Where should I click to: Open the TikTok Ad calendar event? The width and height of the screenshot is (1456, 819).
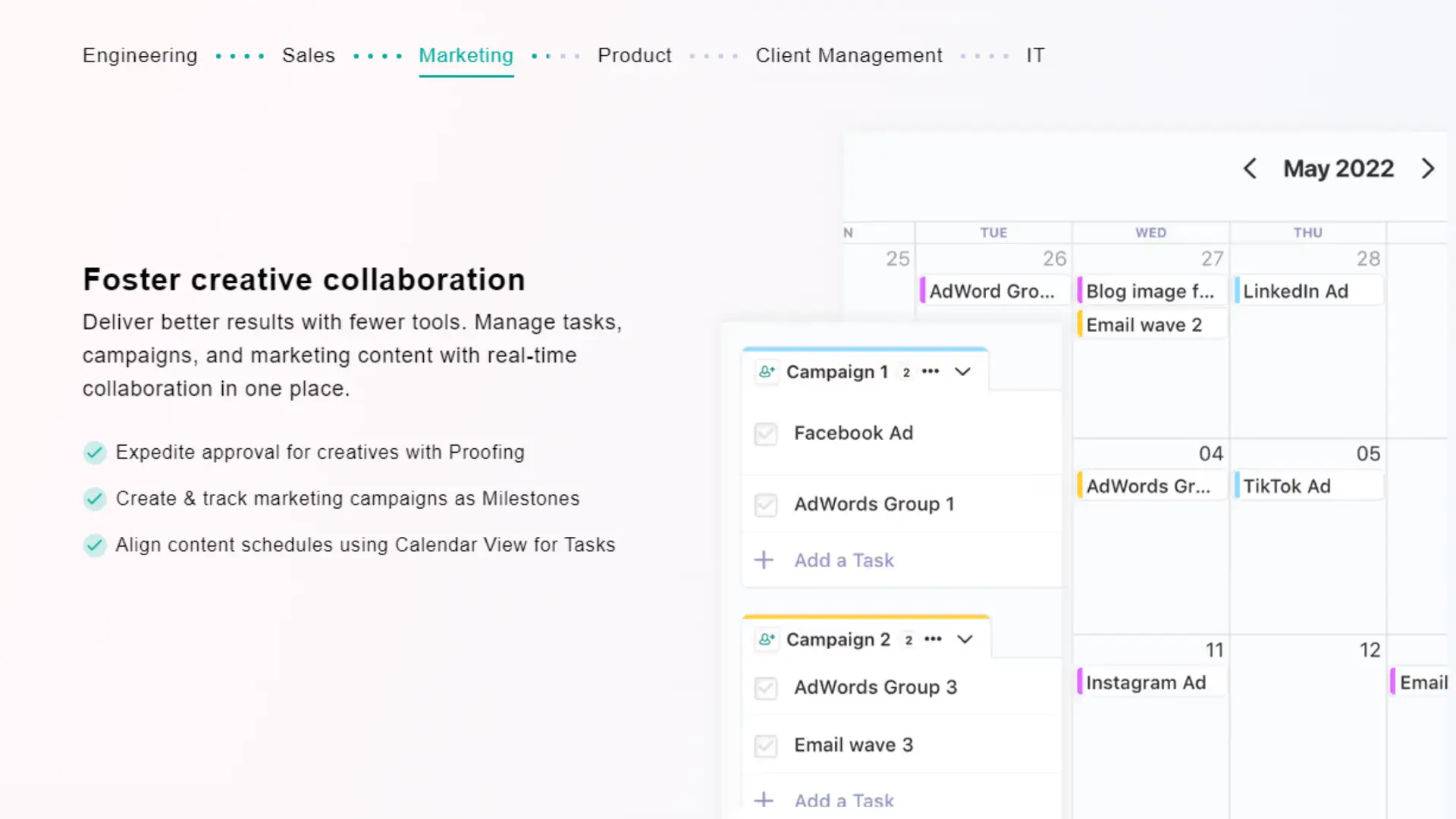(x=1309, y=486)
